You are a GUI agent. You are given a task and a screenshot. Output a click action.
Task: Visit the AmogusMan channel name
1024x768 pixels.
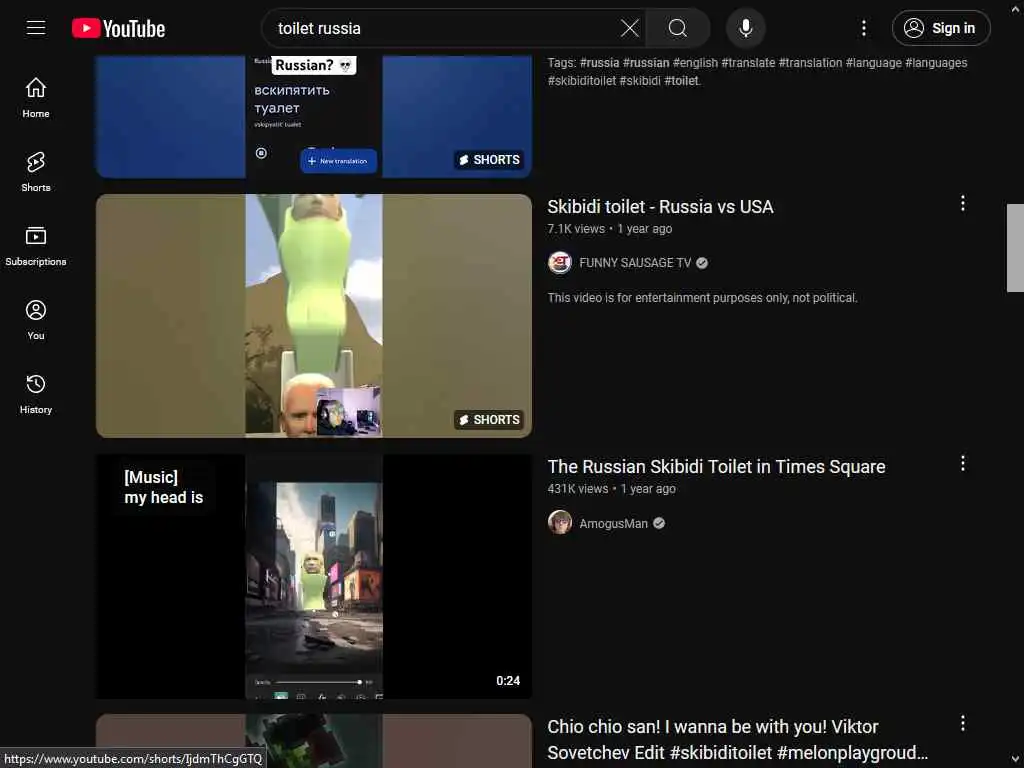point(613,523)
